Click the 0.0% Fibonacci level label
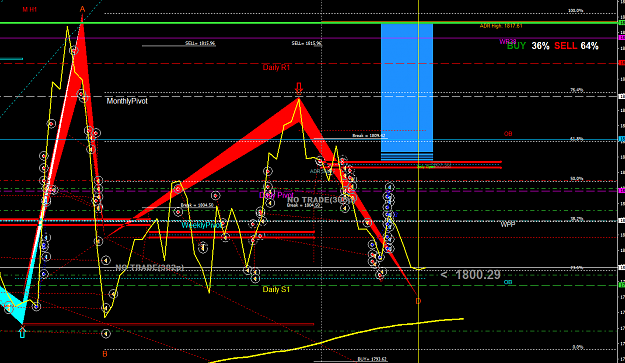Viewport: 625px width, 363px height. click(x=578, y=347)
